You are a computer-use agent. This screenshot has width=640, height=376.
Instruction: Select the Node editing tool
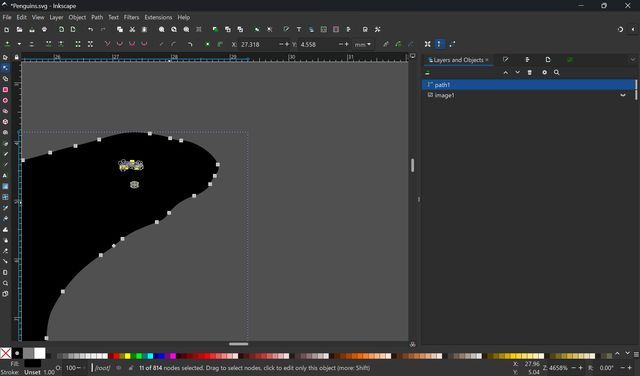tap(5, 68)
